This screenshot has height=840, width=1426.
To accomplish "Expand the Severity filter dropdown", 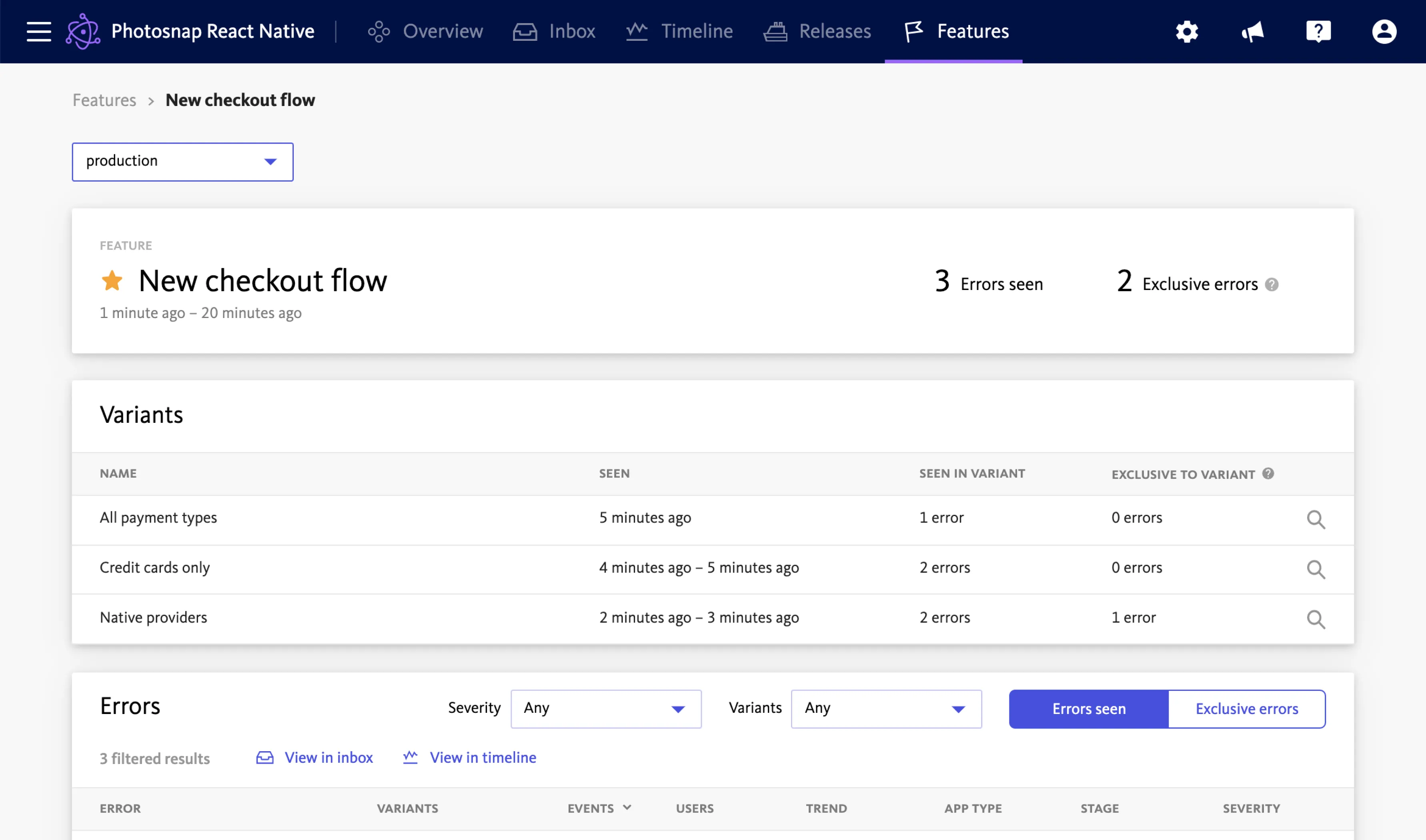I will point(606,709).
